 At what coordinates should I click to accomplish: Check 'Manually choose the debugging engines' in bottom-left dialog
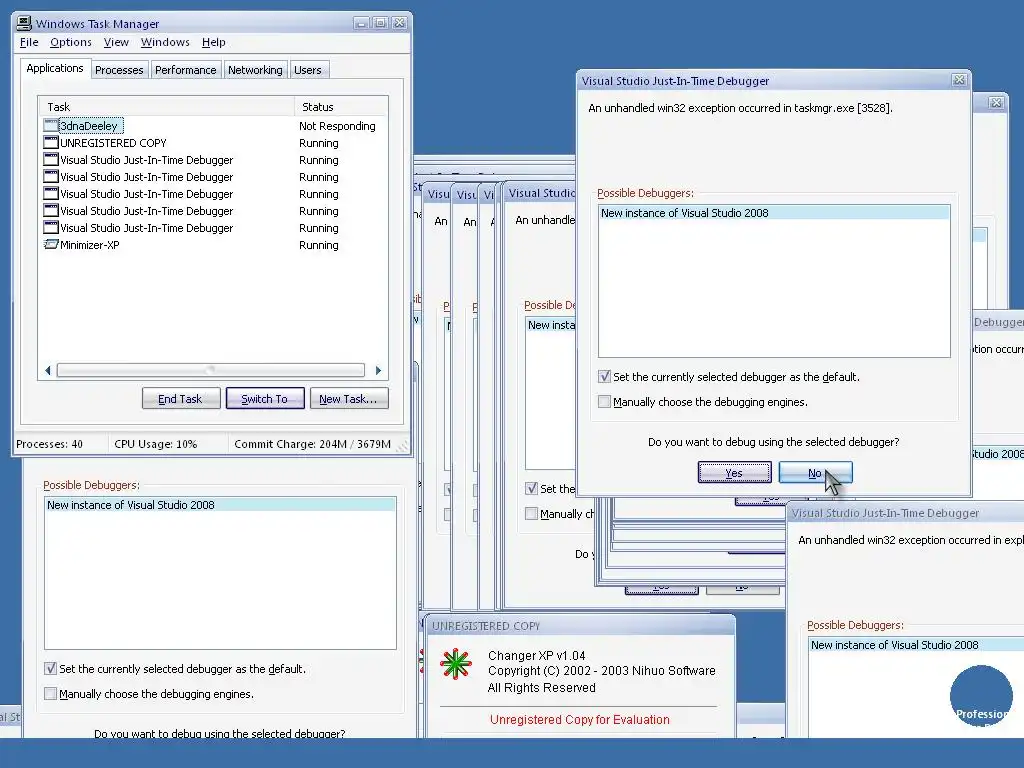50,694
